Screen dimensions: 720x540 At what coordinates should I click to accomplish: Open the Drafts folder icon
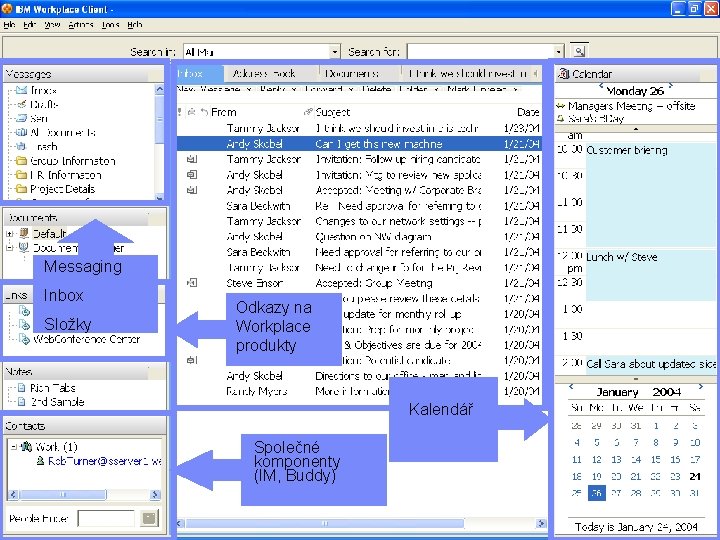(x=21, y=104)
